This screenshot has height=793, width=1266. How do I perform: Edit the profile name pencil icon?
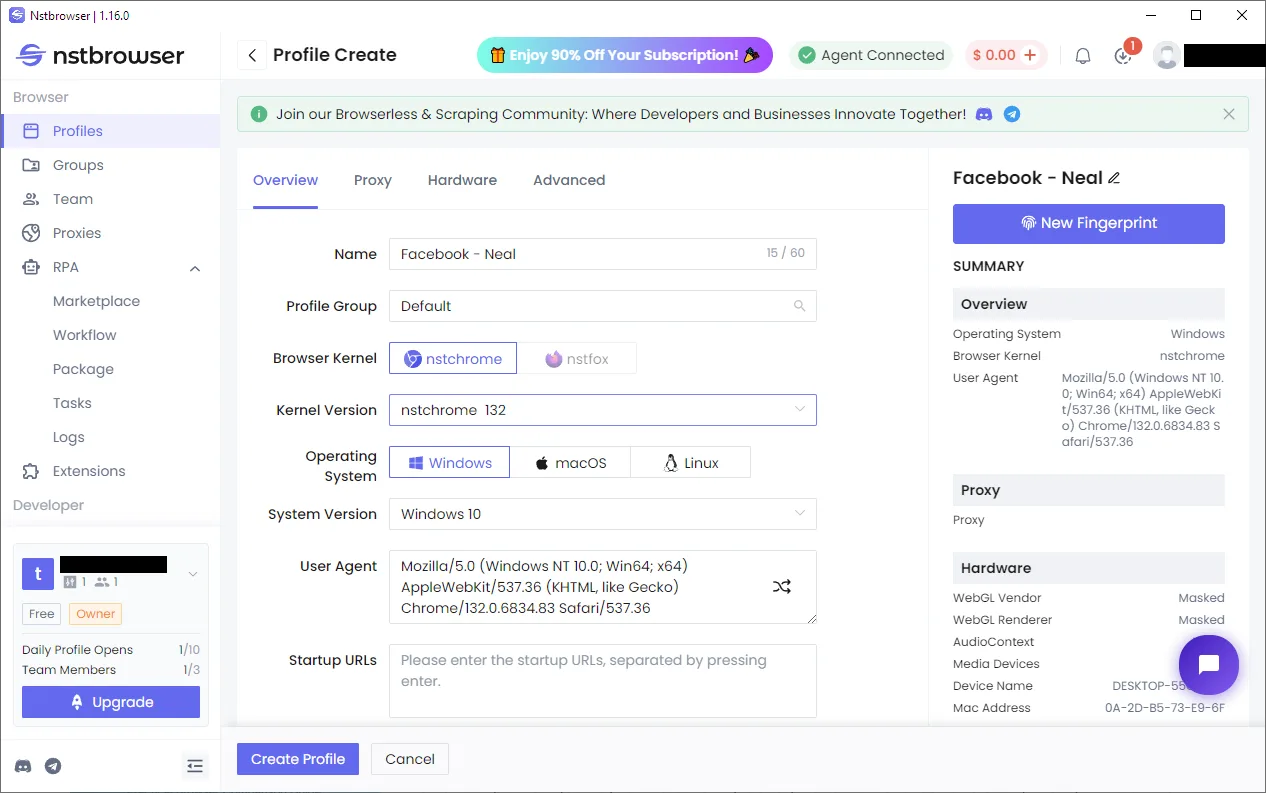click(1114, 178)
